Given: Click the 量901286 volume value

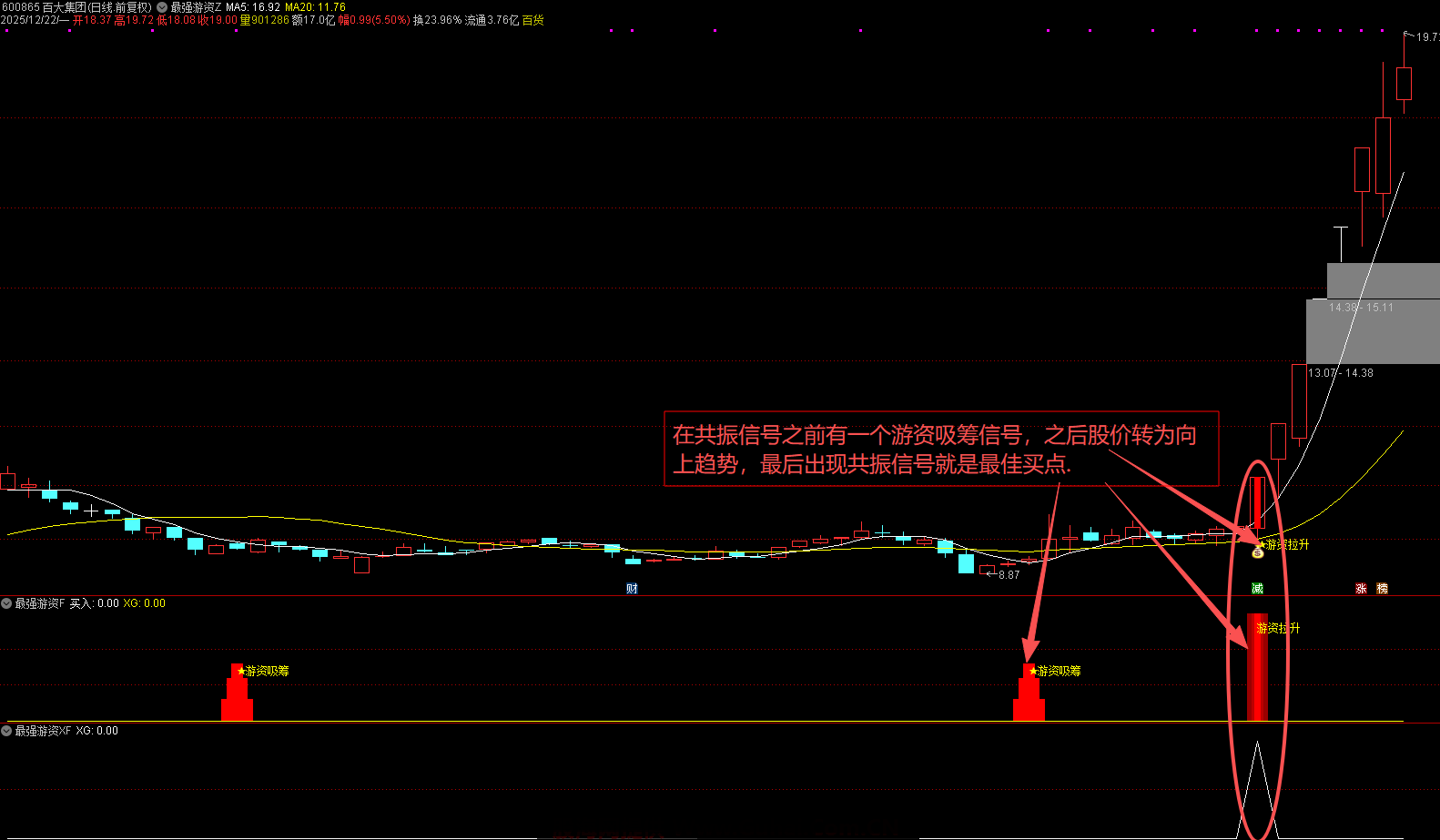Looking at the screenshot, I should (x=264, y=20).
